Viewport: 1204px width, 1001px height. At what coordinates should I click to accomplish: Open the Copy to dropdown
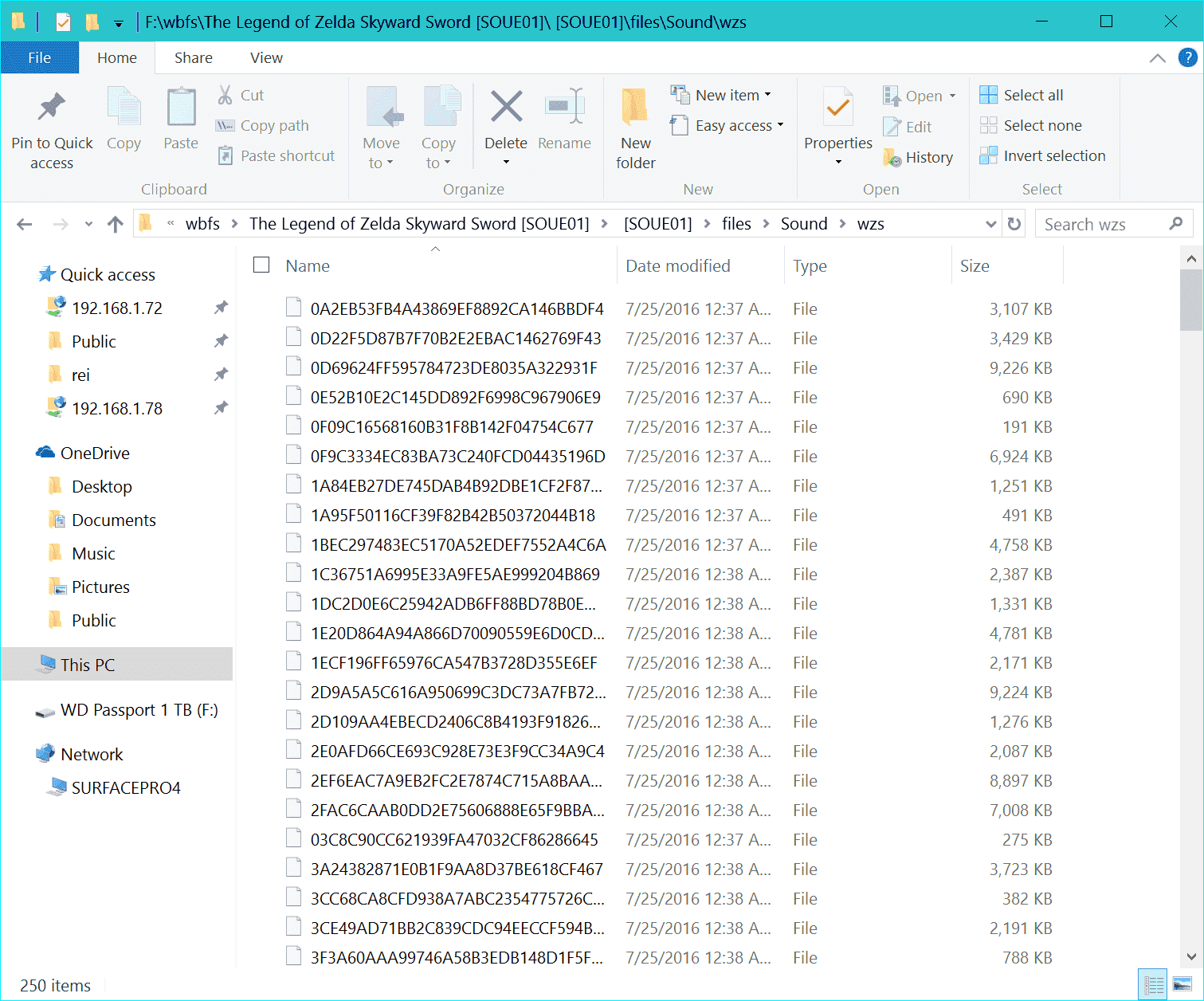click(438, 163)
